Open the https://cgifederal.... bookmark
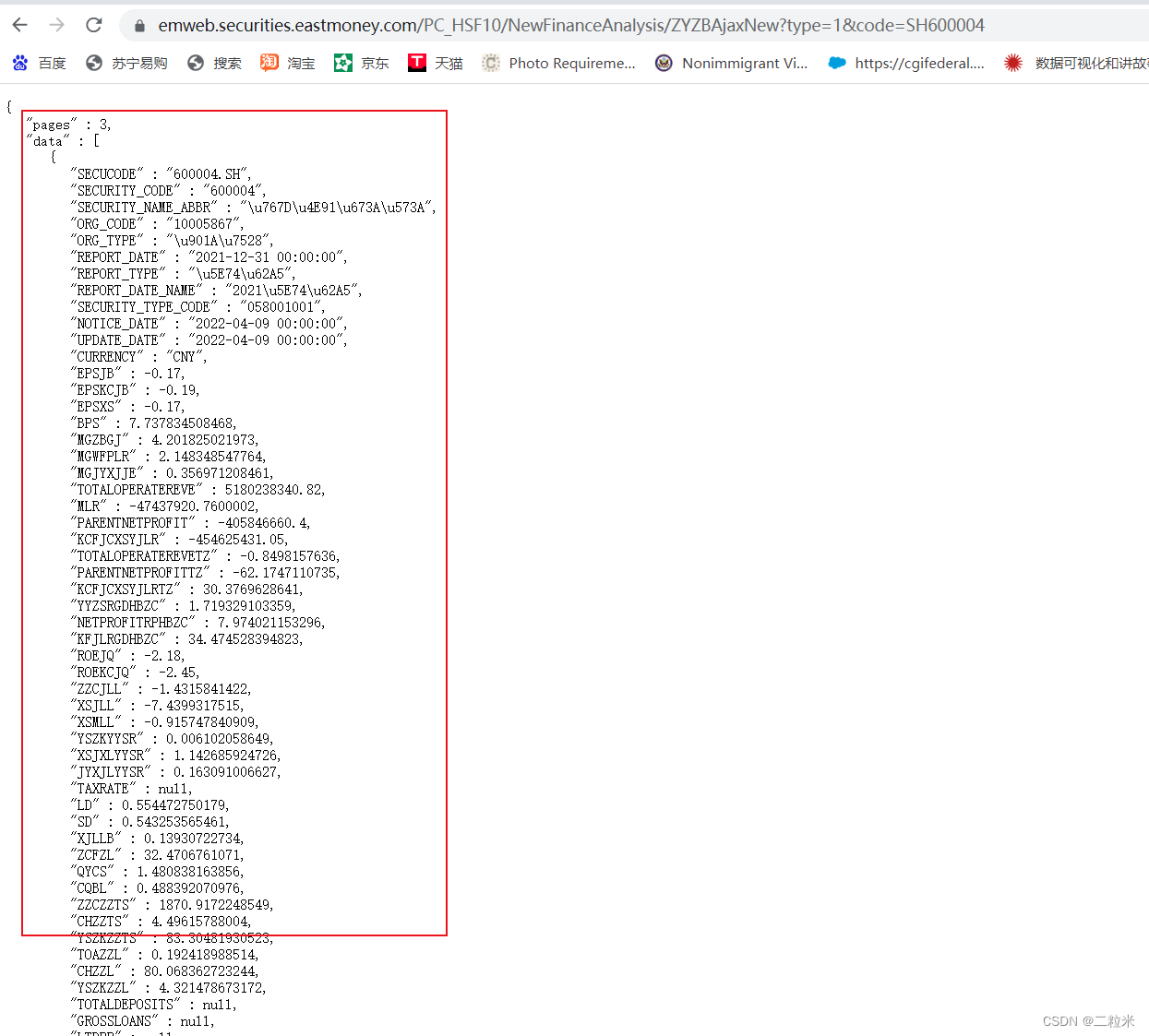1149x1036 pixels. click(907, 63)
